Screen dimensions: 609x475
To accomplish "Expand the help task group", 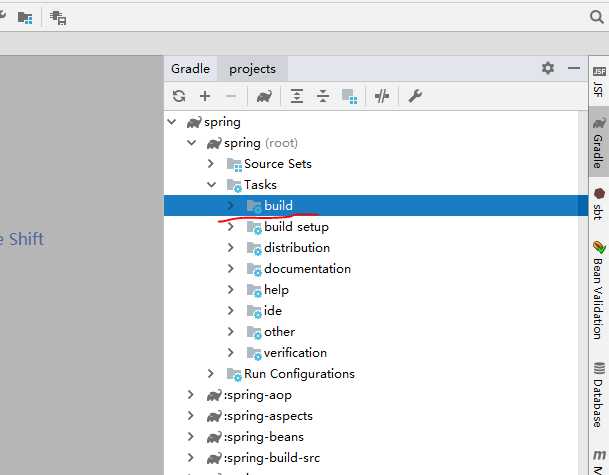I will [231, 289].
